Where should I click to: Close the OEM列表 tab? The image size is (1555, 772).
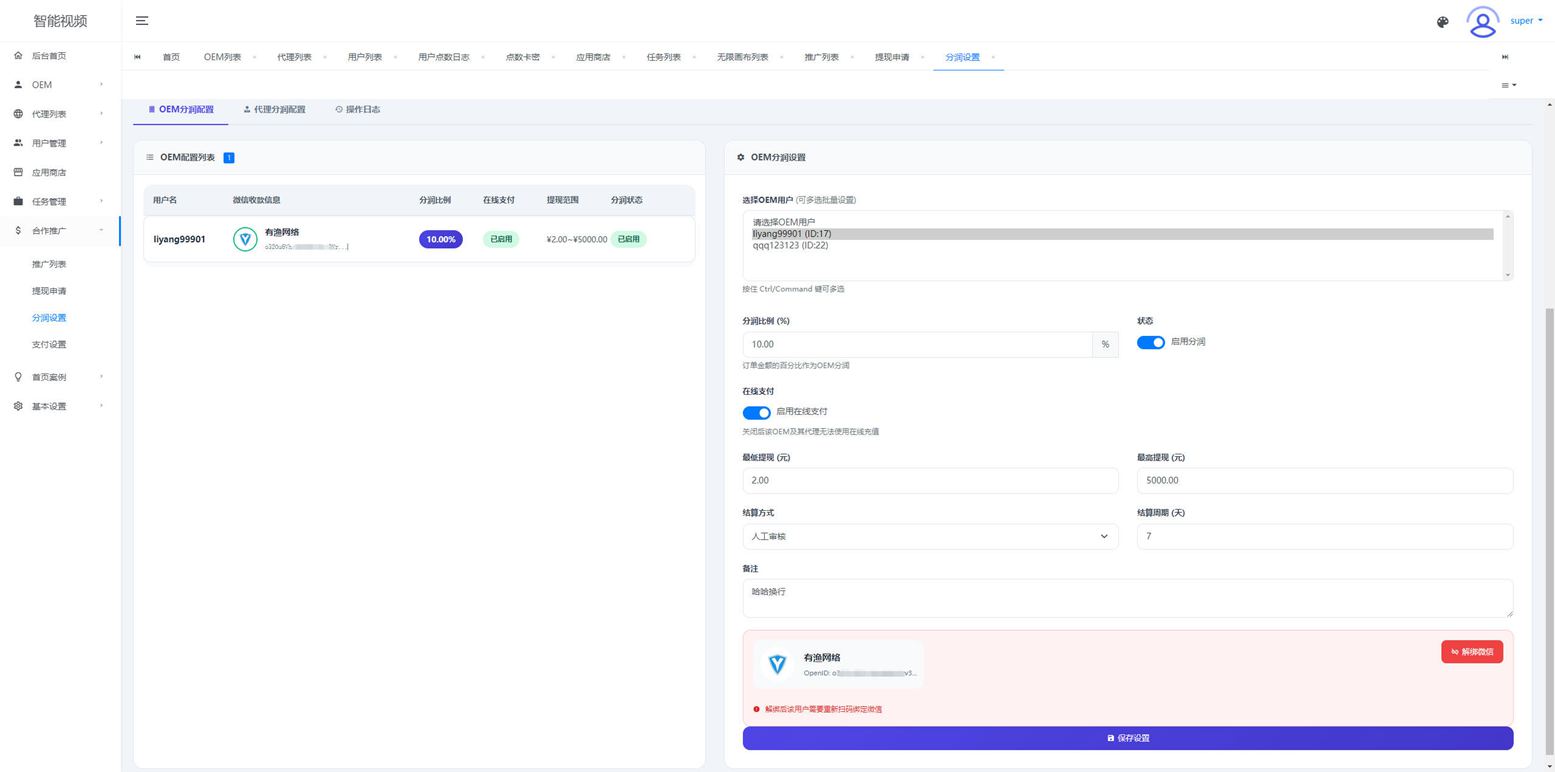pos(254,57)
